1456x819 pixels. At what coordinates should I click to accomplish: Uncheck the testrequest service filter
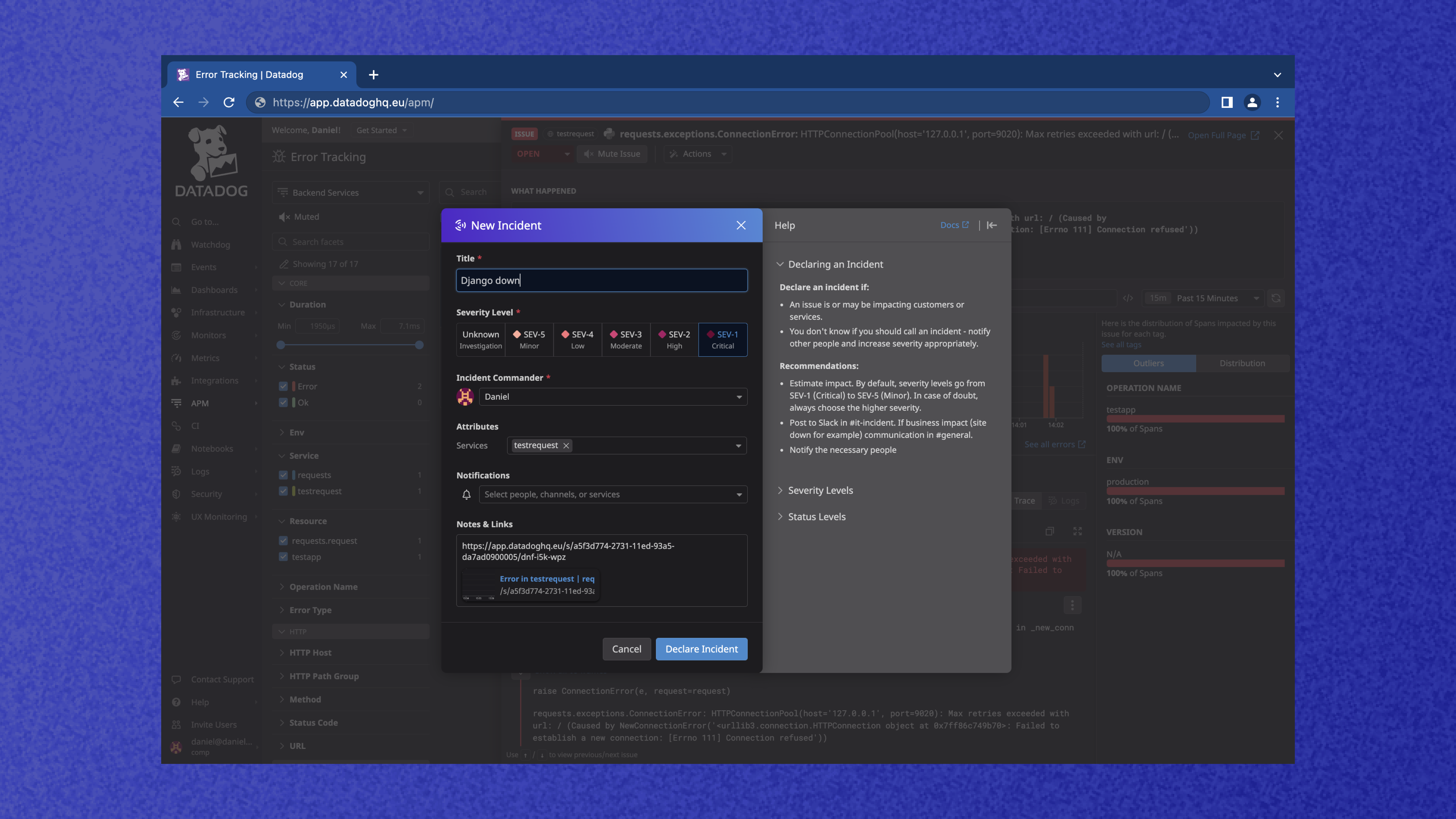[283, 491]
